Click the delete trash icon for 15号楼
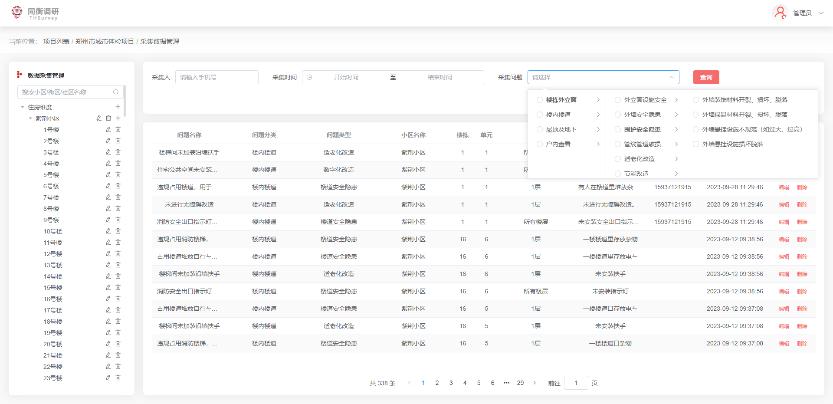 pyautogui.click(x=118, y=288)
